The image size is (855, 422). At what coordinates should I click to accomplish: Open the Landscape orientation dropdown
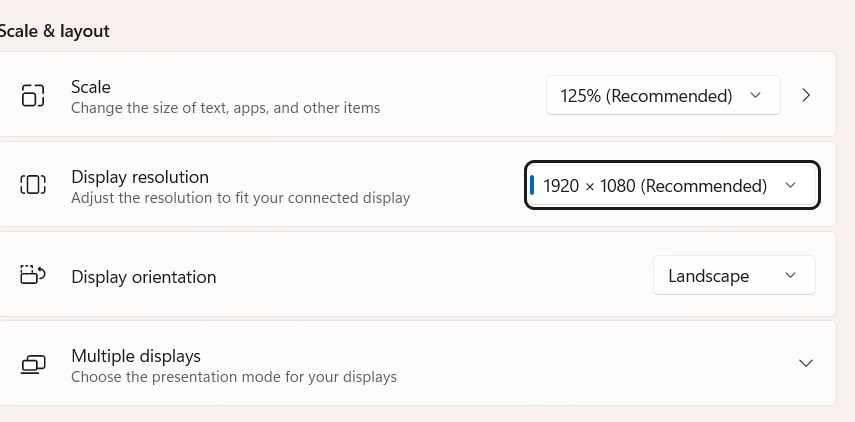[x=734, y=275]
